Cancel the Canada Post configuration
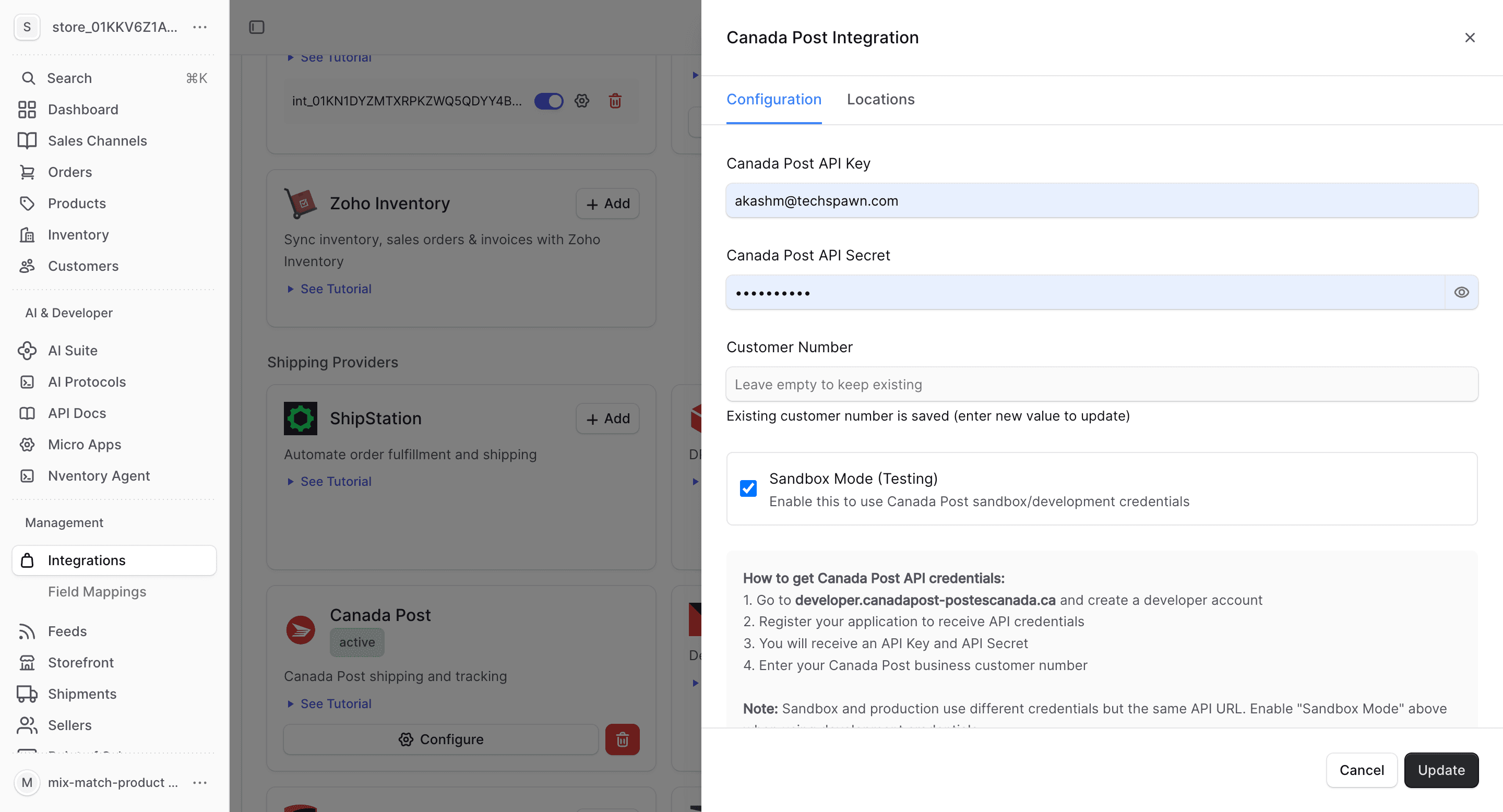The image size is (1503, 812). 1361,770
